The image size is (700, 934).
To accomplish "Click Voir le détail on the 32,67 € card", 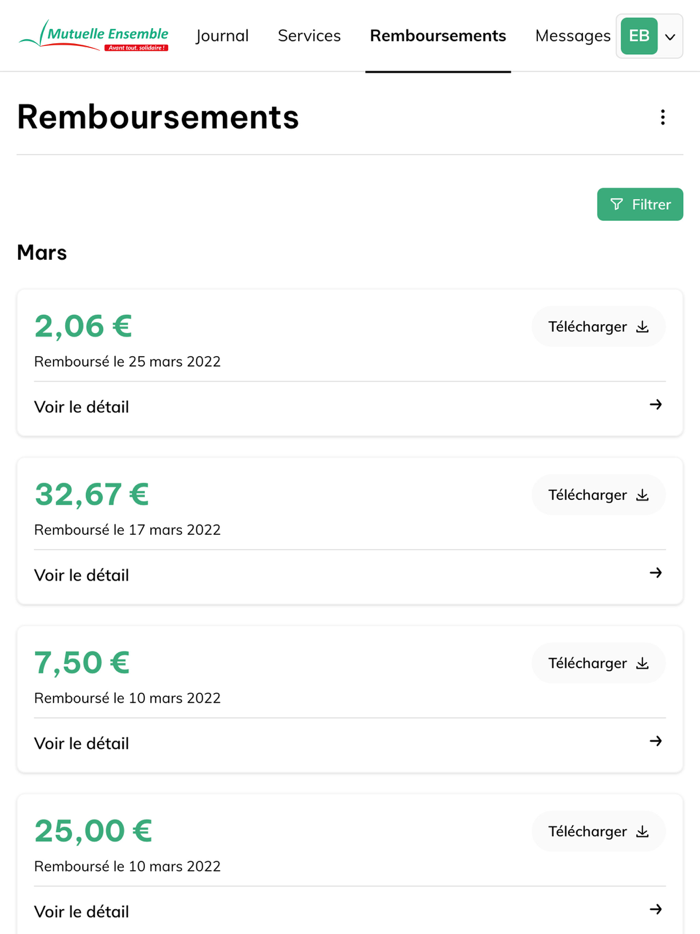I will [x=81, y=574].
